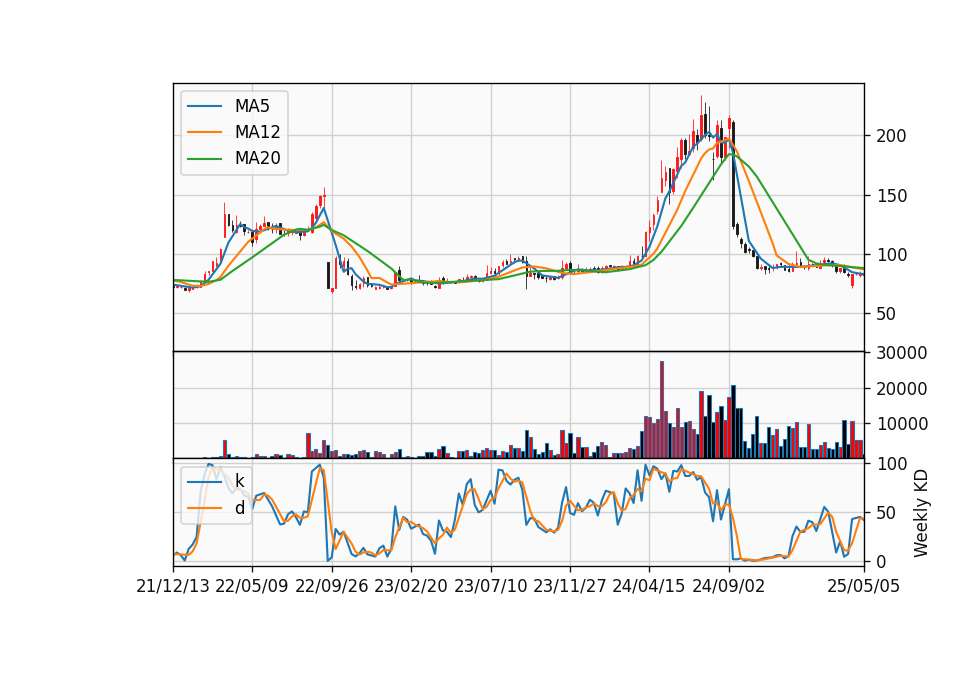
Task: Click the 20000 volume axis label
Action: (902, 389)
